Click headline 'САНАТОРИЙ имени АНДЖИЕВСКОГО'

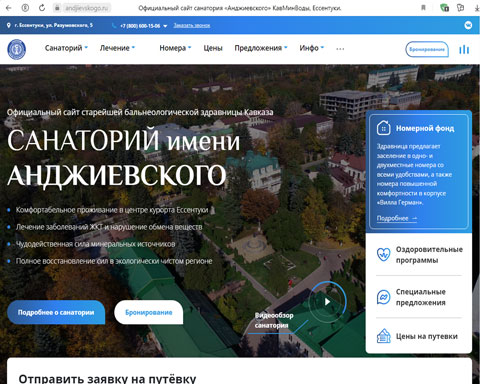123,157
